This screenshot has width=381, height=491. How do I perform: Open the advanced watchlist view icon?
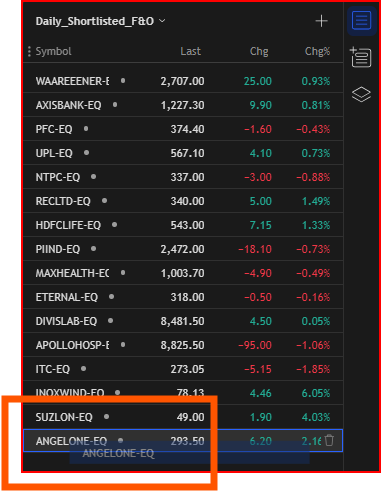click(x=361, y=57)
